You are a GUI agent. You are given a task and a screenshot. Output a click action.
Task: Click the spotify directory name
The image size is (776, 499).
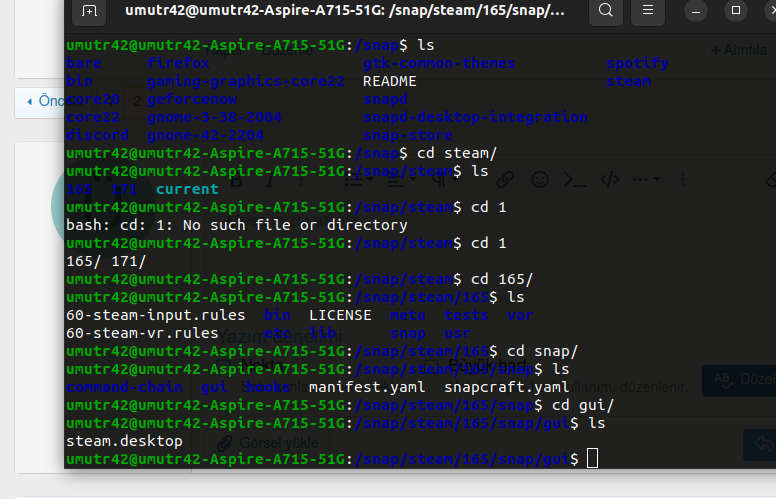tap(637, 63)
